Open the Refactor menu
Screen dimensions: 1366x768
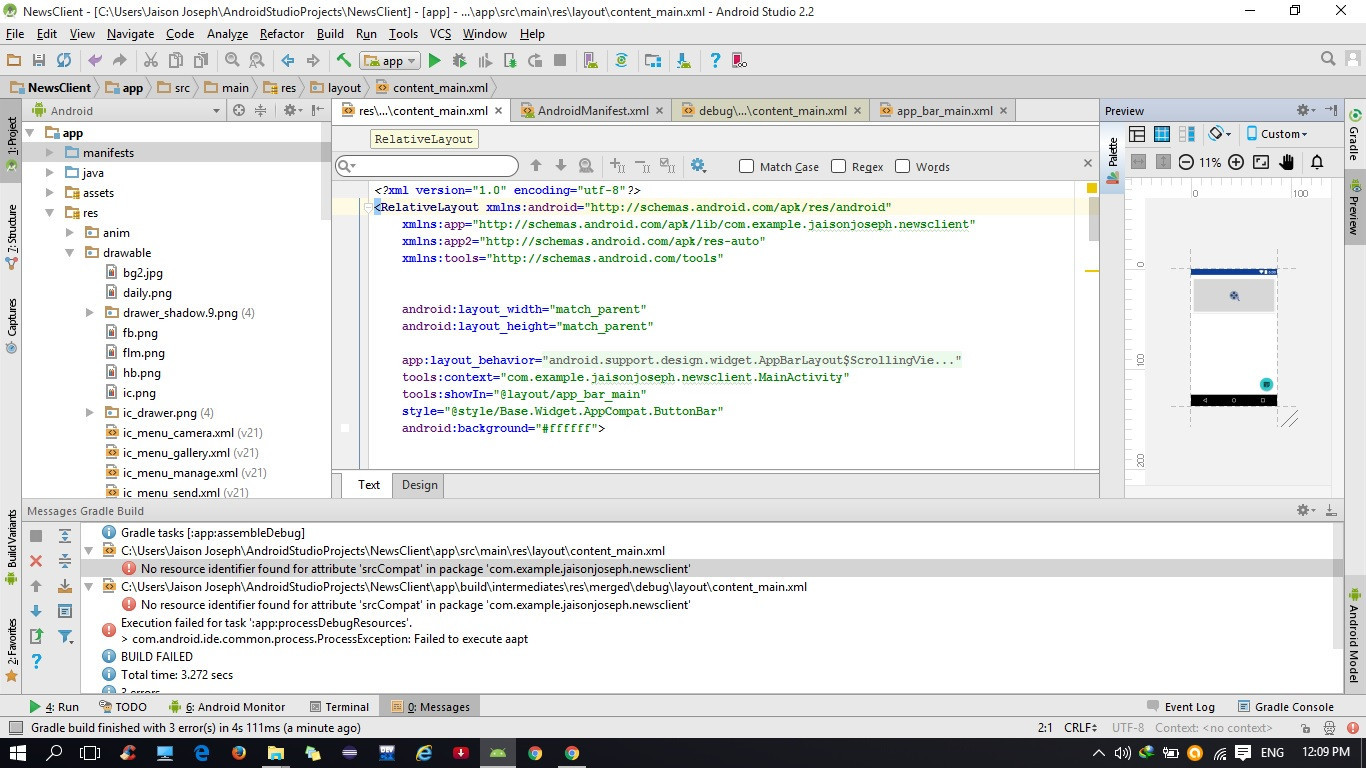pyautogui.click(x=281, y=33)
